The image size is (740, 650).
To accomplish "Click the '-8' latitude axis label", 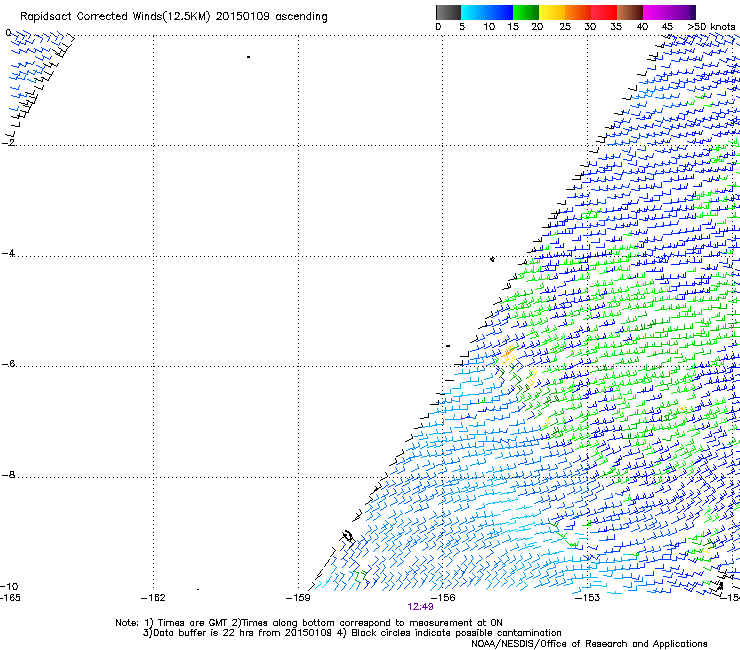I will tap(8, 475).
